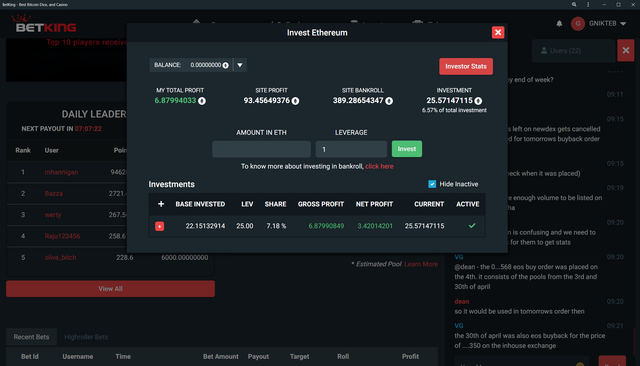Image resolution: width=640 pixels, height=366 pixels.
Task: Click the GROSS PROFIT column header
Action: pos(321,204)
